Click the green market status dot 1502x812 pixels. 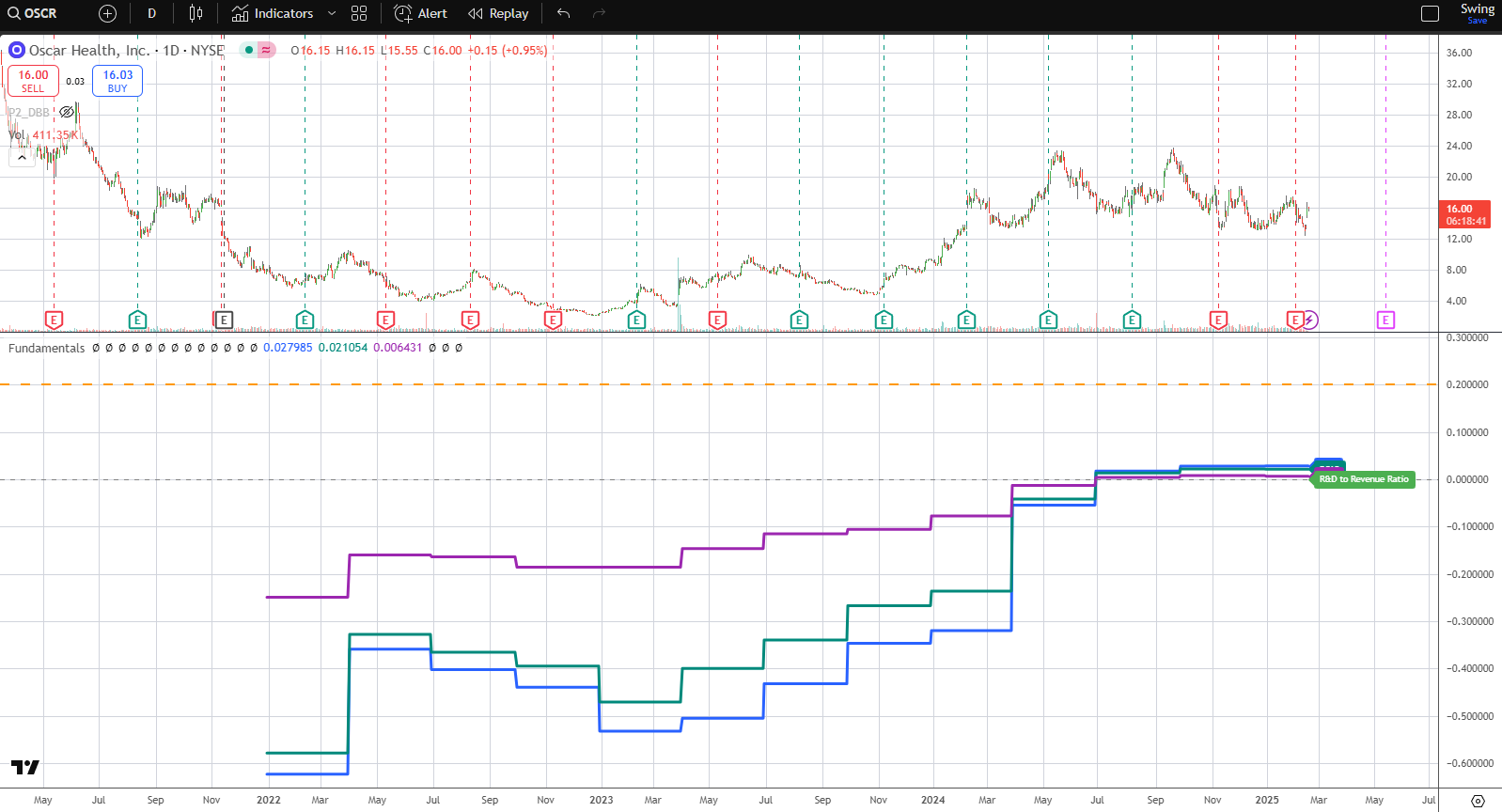[248, 50]
